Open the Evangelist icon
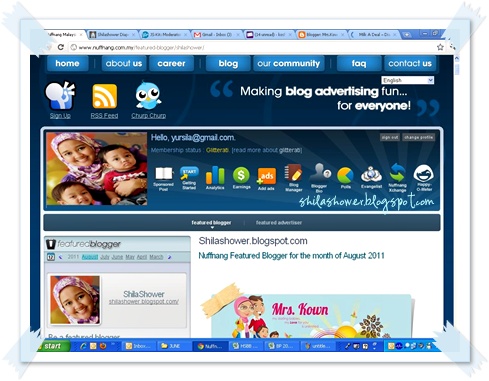 [371, 174]
